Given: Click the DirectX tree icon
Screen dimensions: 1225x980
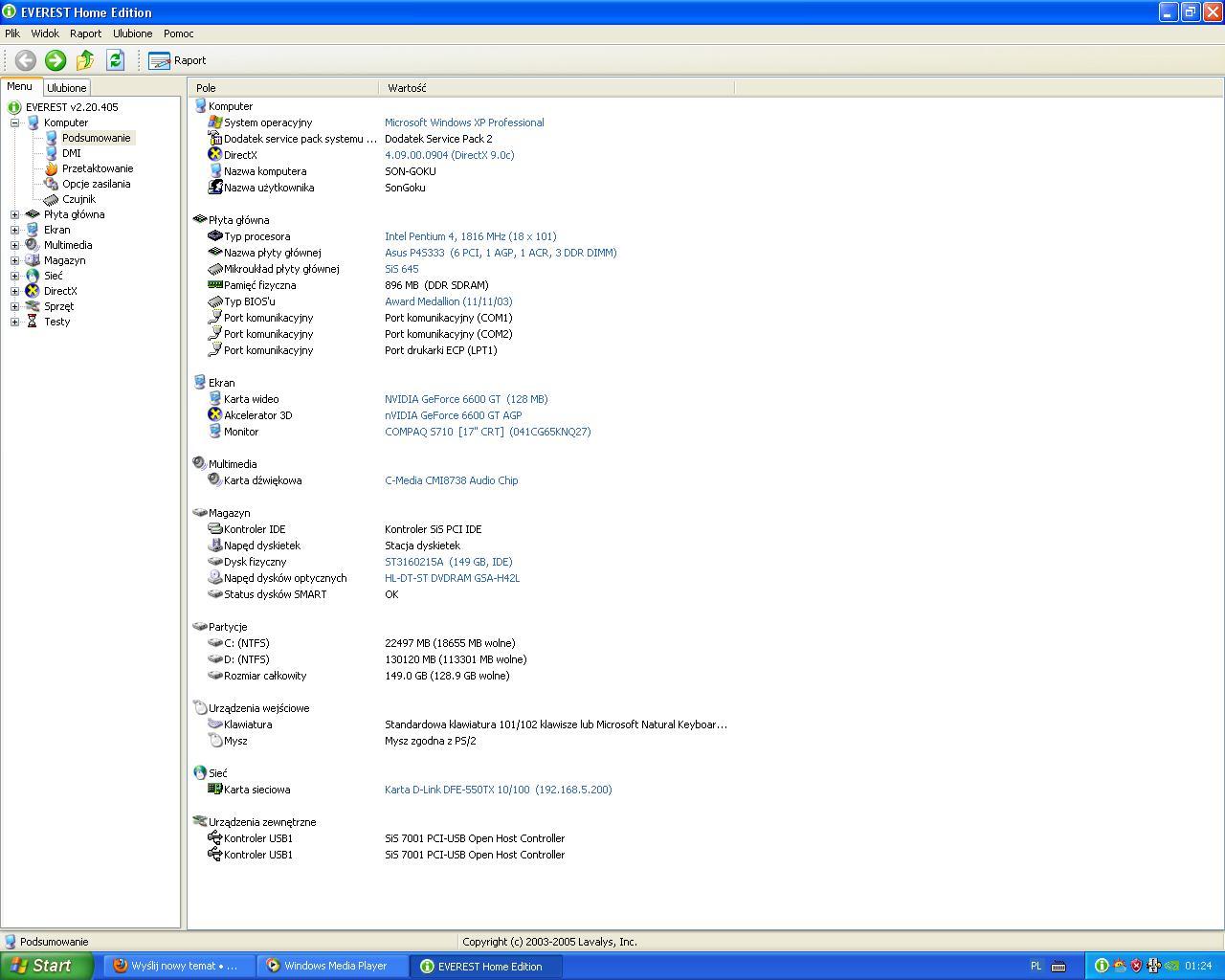Looking at the screenshot, I should tap(33, 291).
